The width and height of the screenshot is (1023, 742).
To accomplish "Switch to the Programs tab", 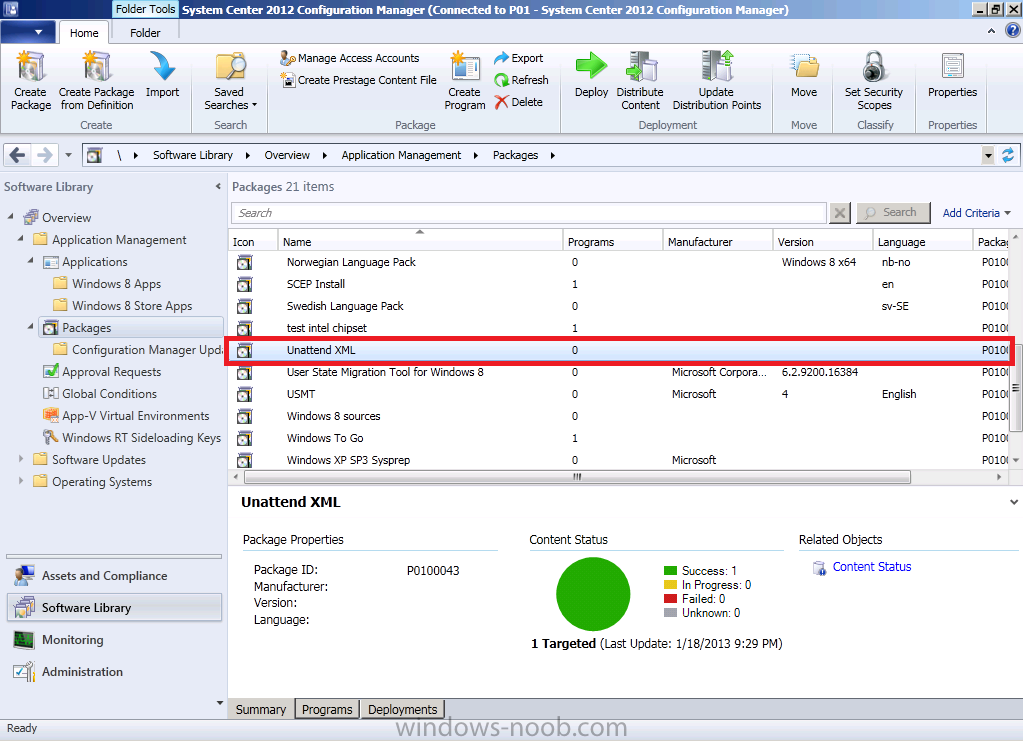I will [x=327, y=709].
